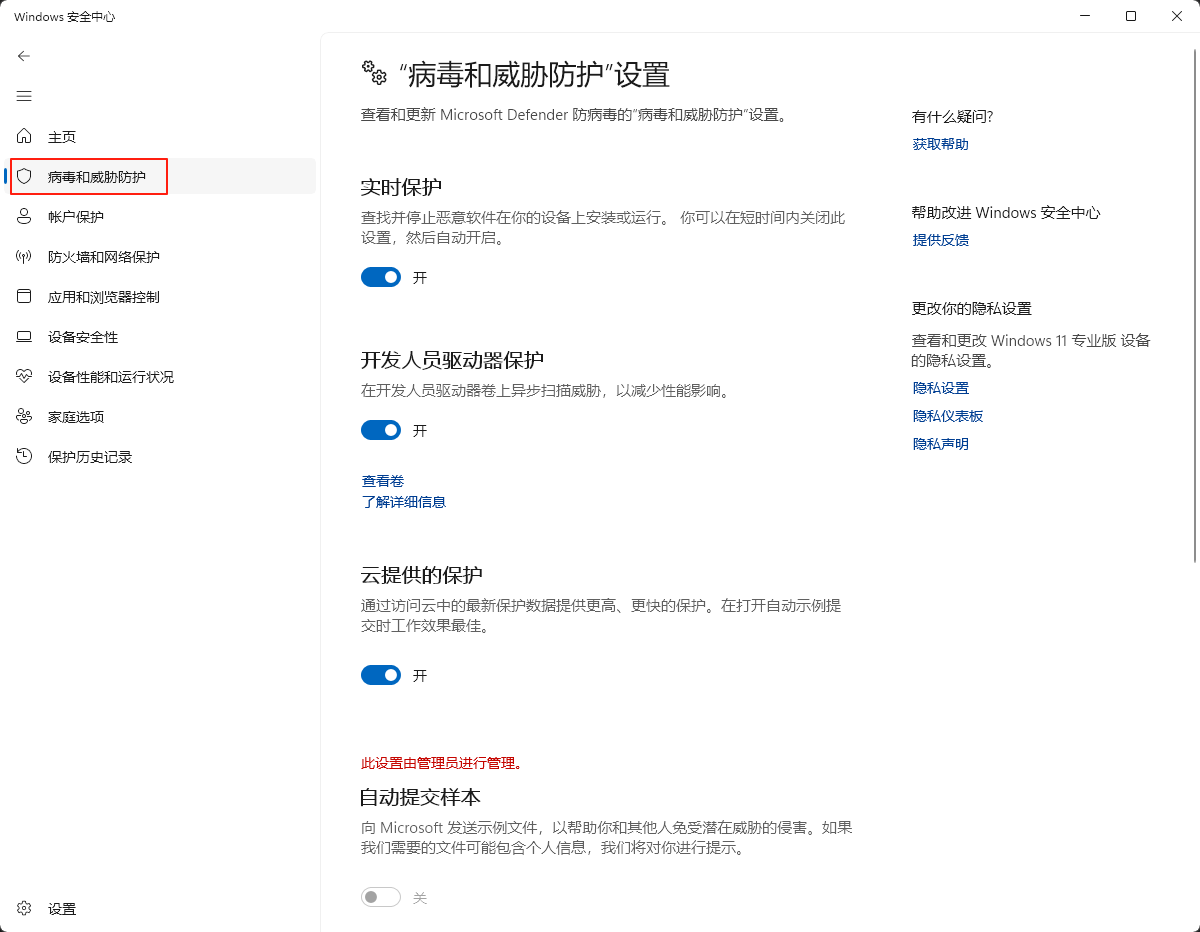Minimize the Windows 安全中心 window
Screen dimensions: 1200x932
[1085, 16]
